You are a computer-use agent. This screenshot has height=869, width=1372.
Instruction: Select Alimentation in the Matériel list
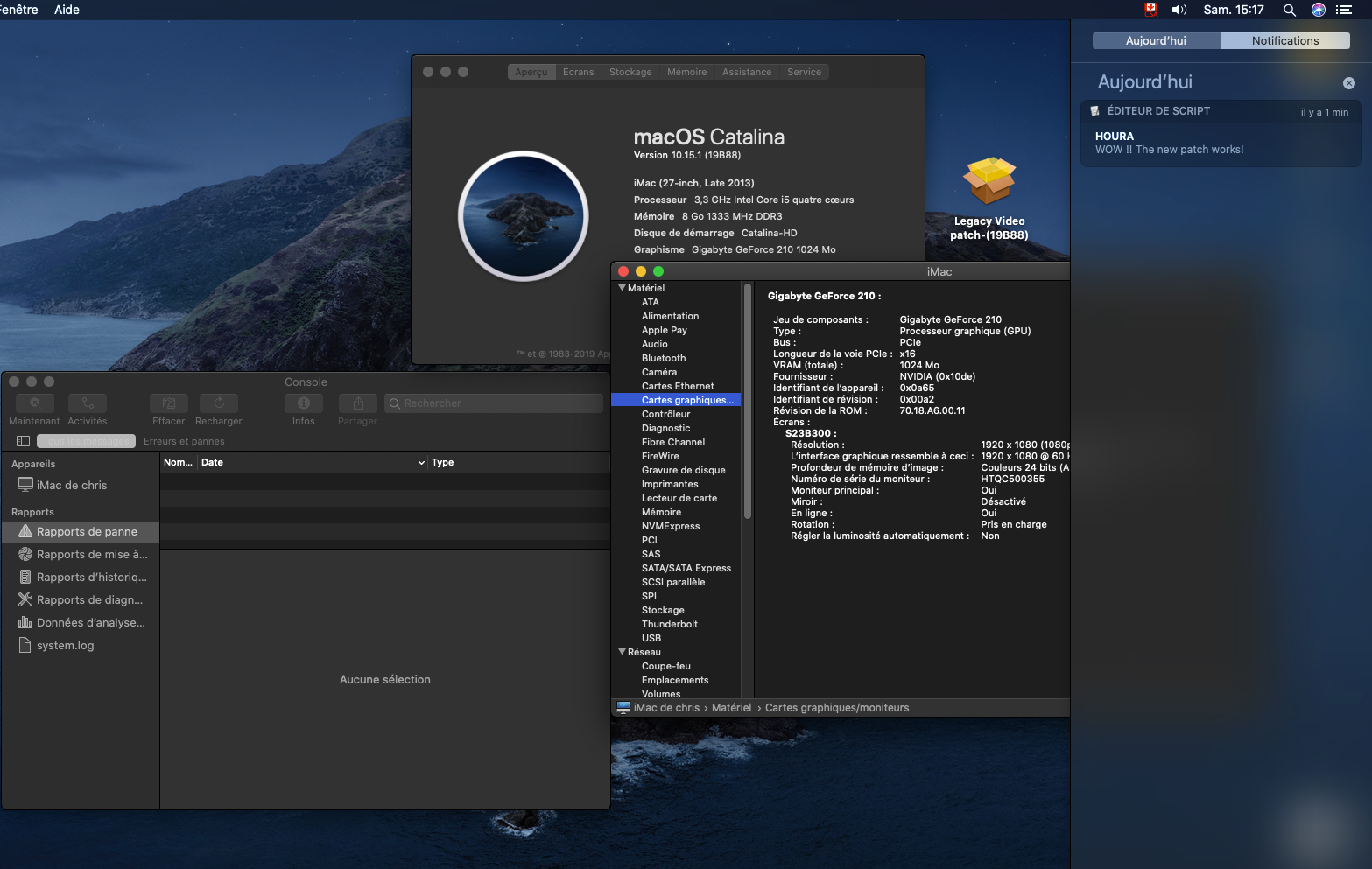[x=670, y=316]
